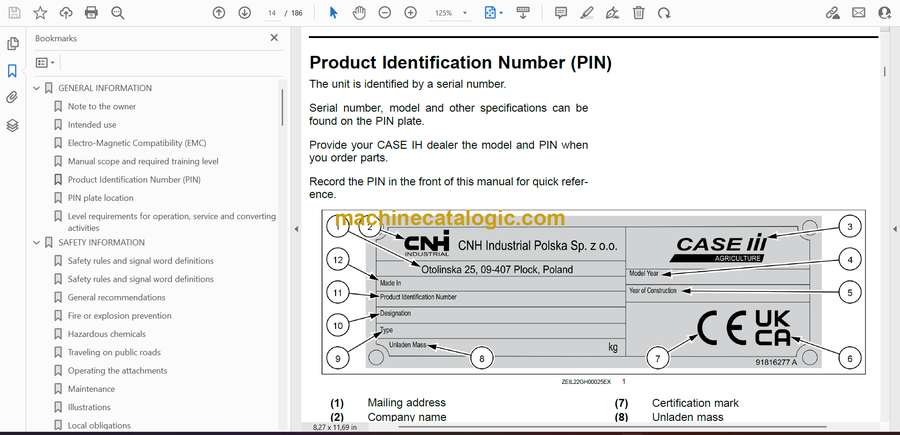The height and width of the screenshot is (435, 900).
Task: Click the Unladen mass legend text
Action: (x=688, y=417)
